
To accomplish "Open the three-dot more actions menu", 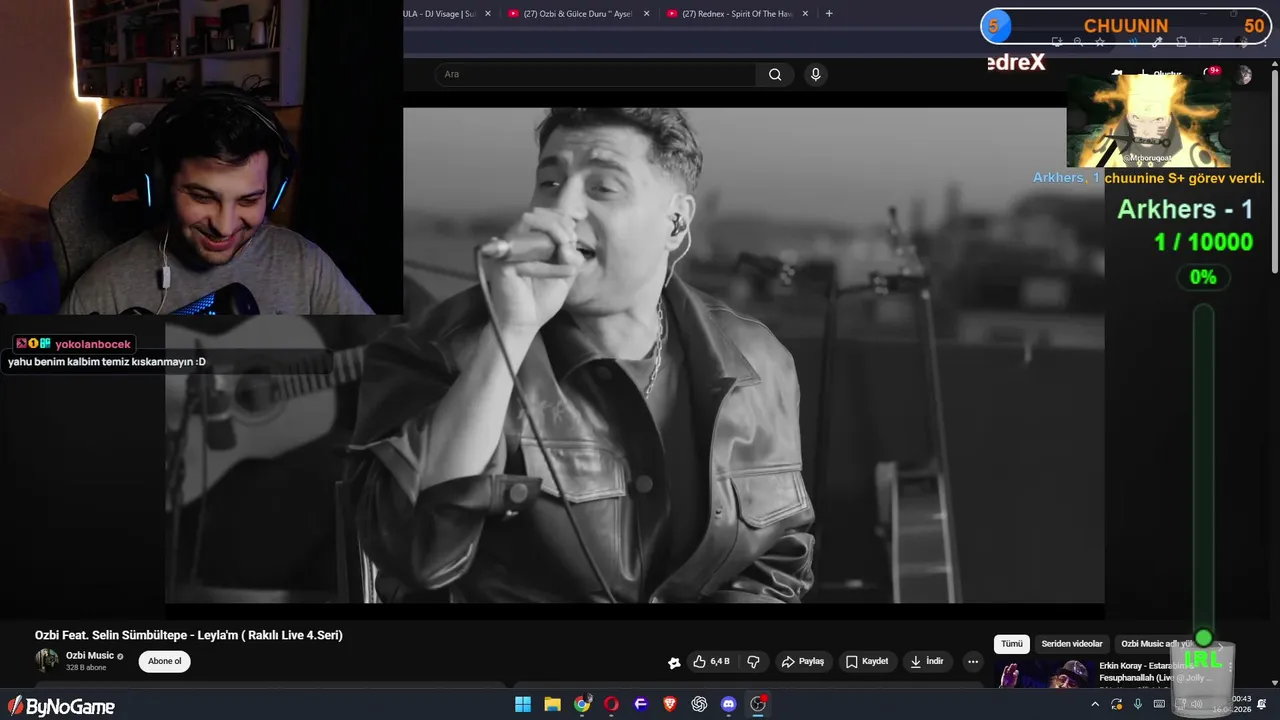I will click(973, 661).
